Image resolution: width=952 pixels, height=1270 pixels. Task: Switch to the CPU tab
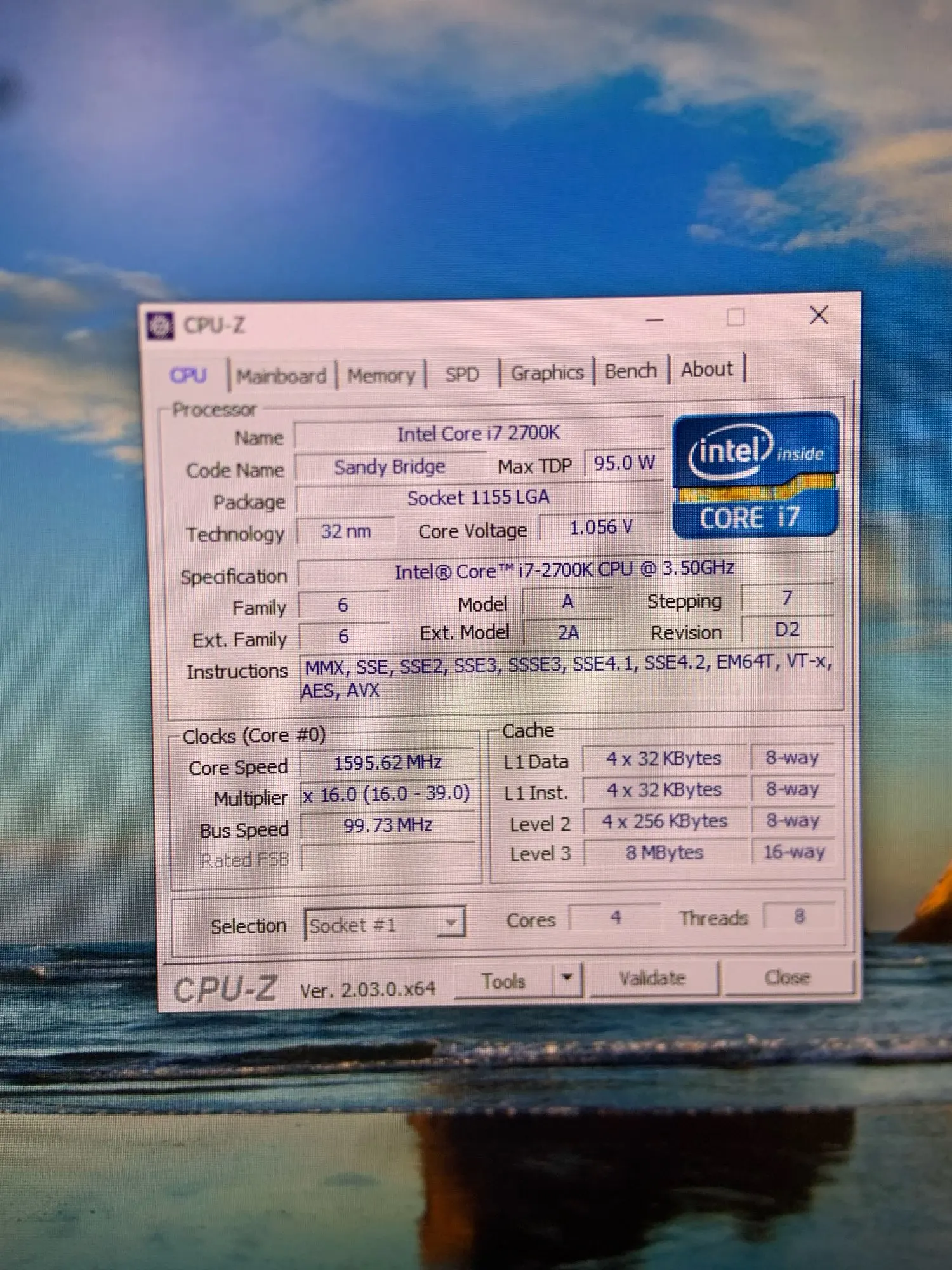pyautogui.click(x=188, y=375)
